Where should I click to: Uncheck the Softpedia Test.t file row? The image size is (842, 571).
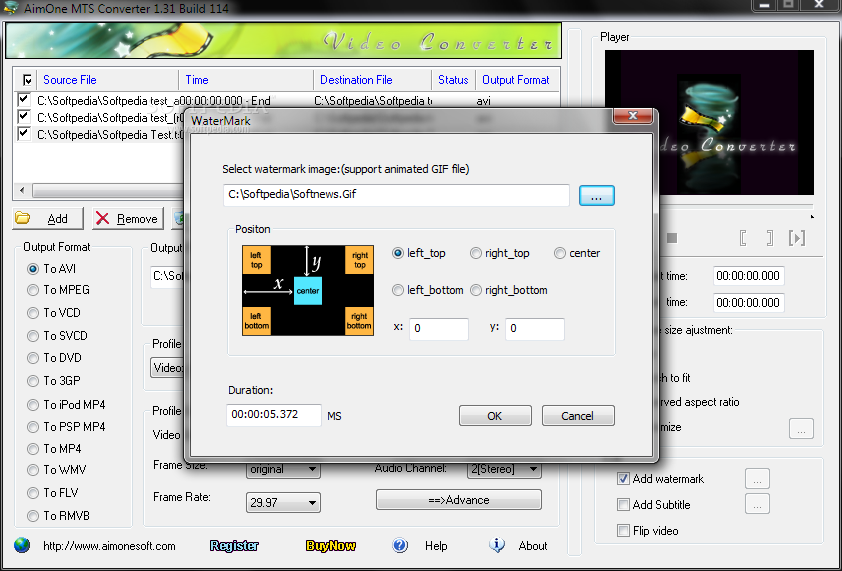point(23,133)
